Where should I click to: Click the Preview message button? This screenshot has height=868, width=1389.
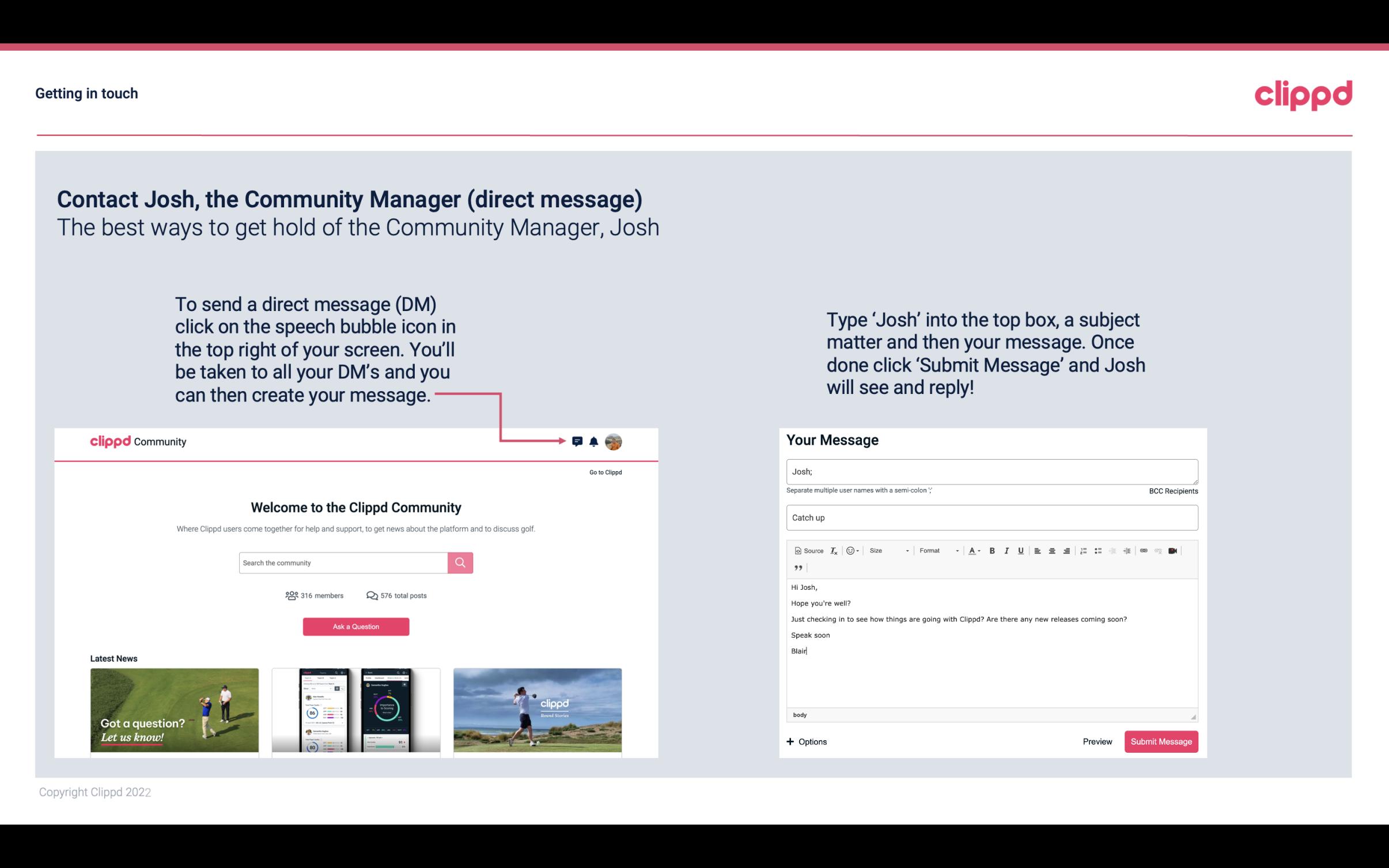click(1097, 741)
